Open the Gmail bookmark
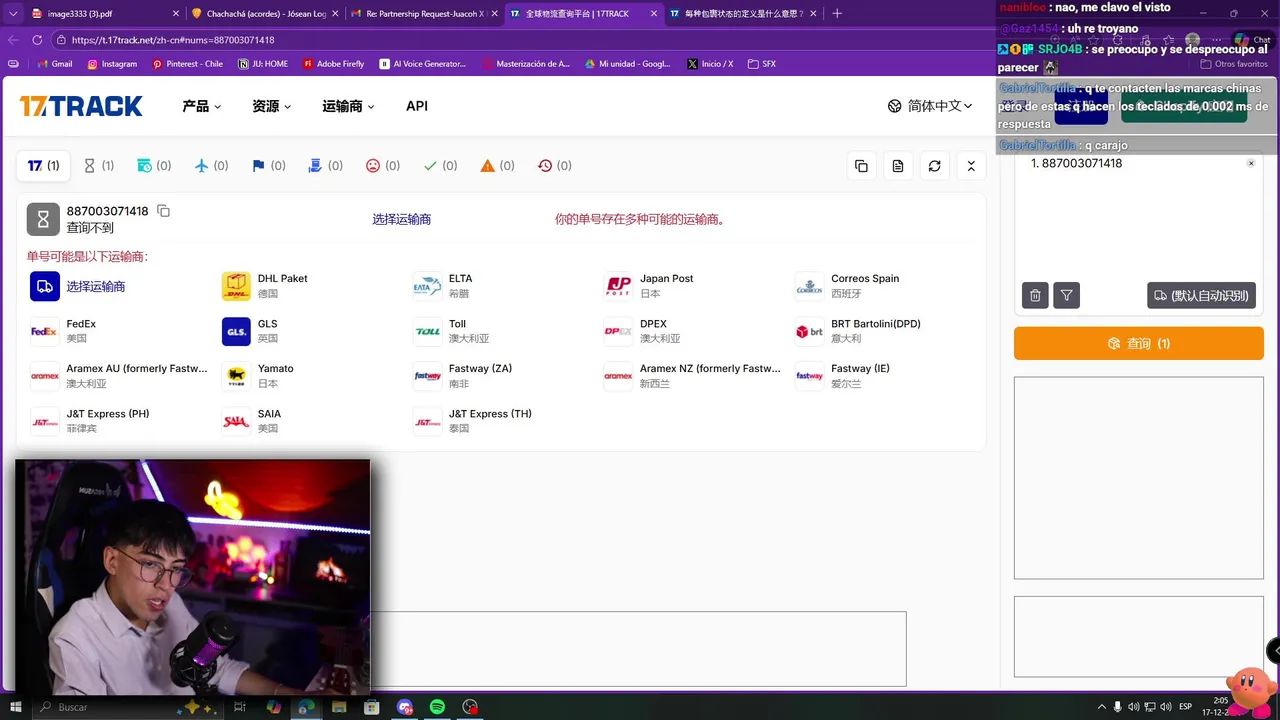This screenshot has width=1280, height=720. point(54,63)
